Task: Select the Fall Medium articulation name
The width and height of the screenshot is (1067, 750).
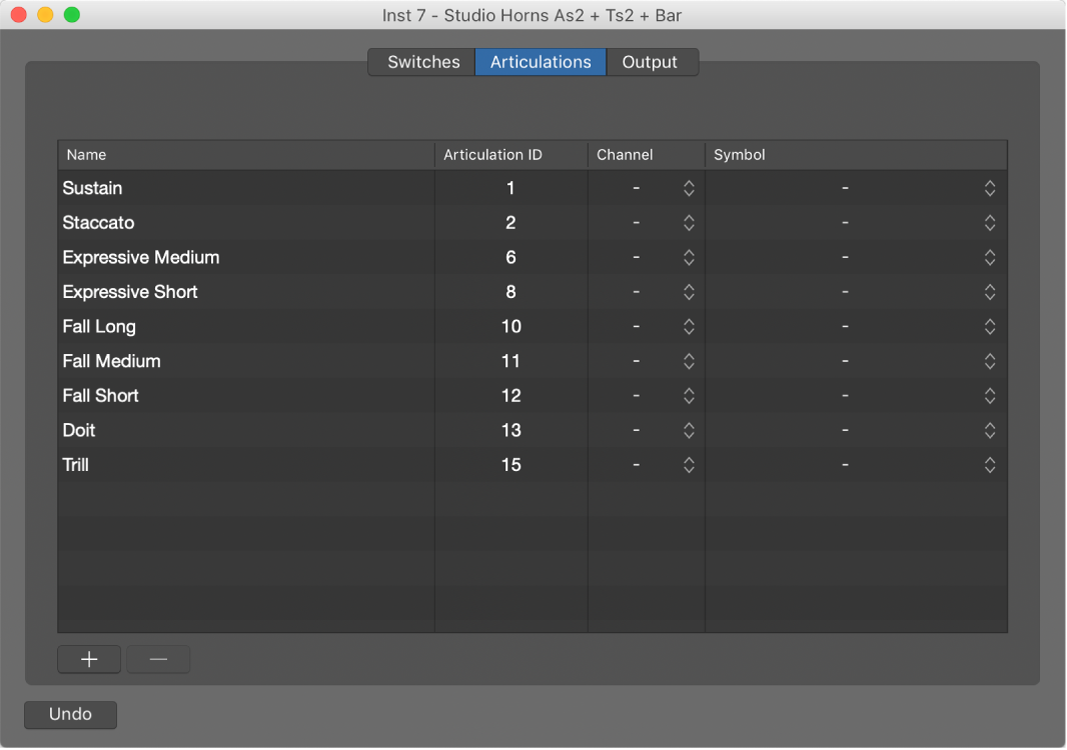Action: [x=112, y=361]
